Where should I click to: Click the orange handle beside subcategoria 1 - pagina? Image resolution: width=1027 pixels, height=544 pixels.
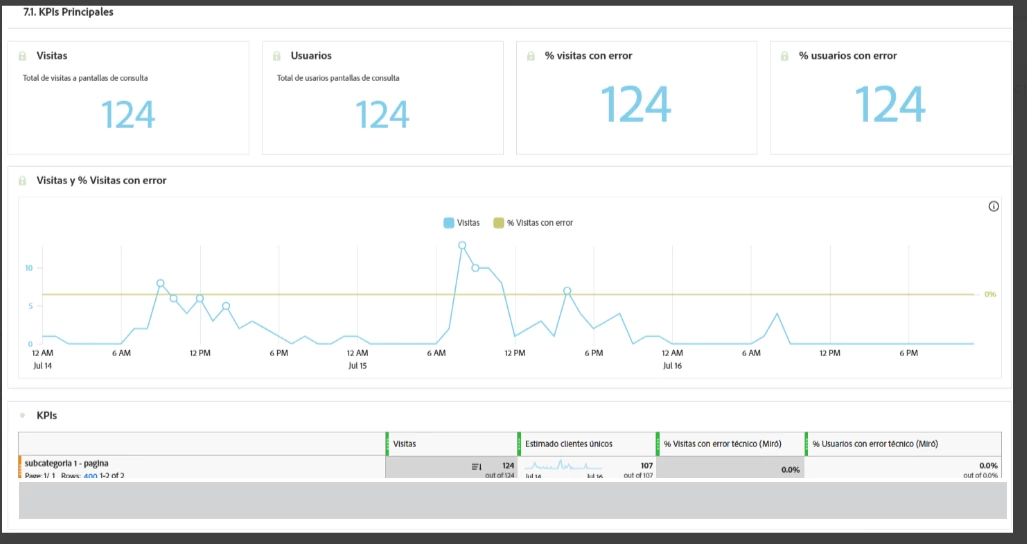[20, 467]
